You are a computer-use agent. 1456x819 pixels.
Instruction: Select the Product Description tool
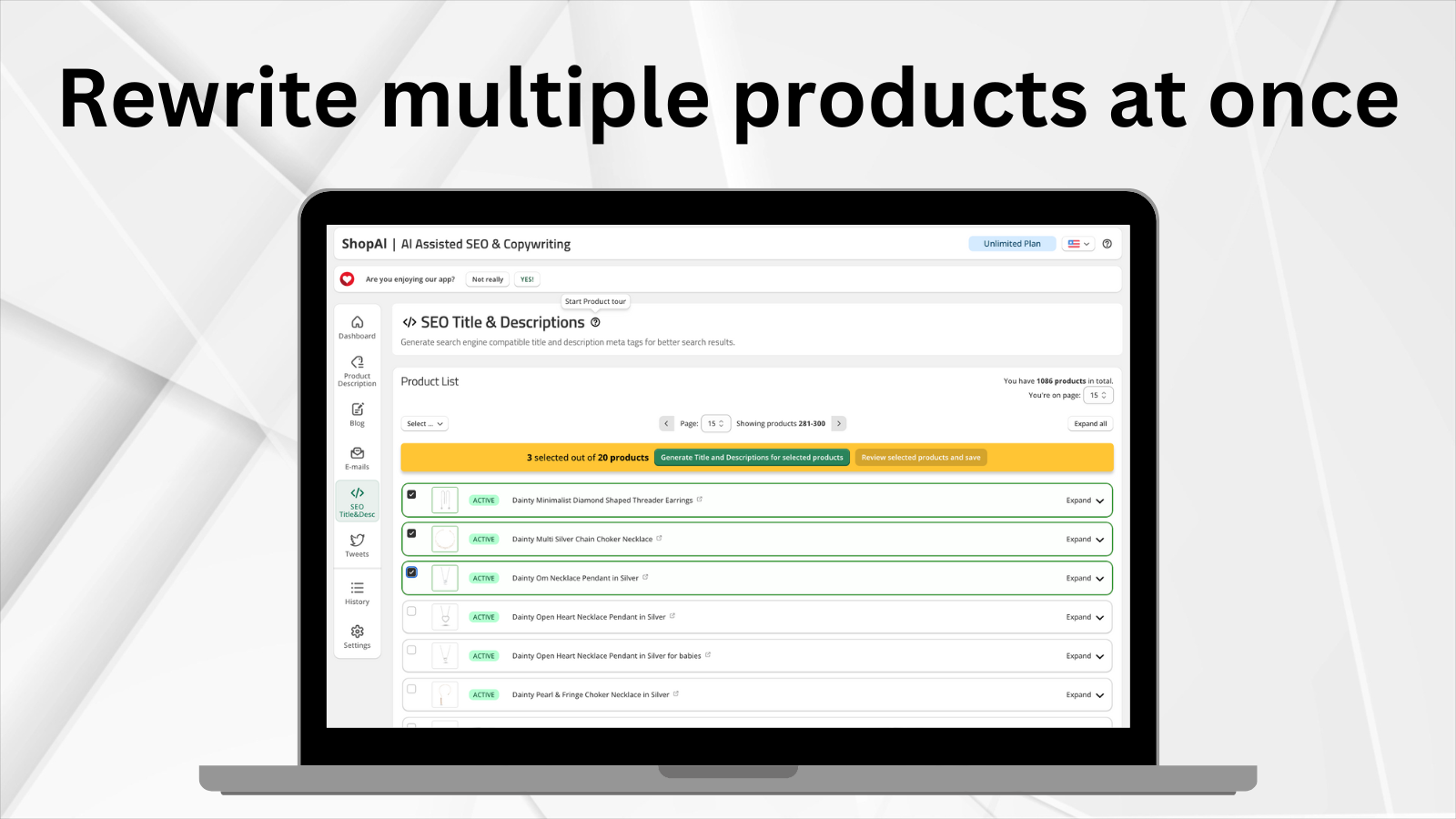pos(357,369)
